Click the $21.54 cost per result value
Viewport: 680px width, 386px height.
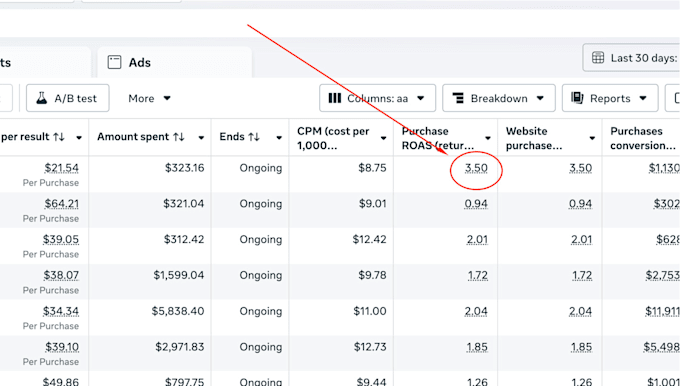pos(62,168)
